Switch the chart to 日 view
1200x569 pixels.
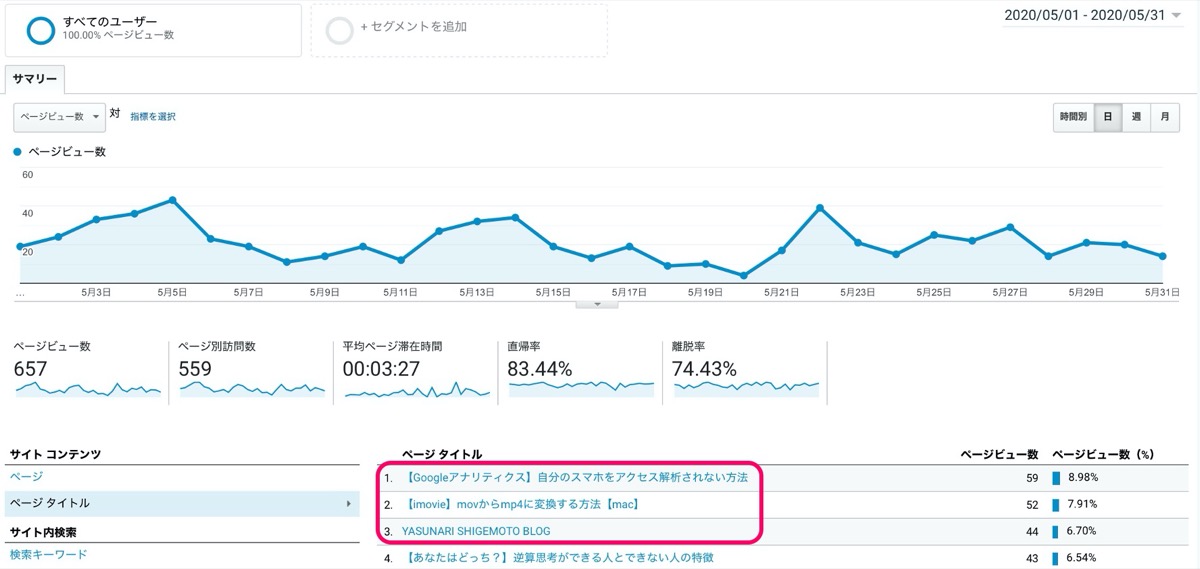pos(1108,117)
